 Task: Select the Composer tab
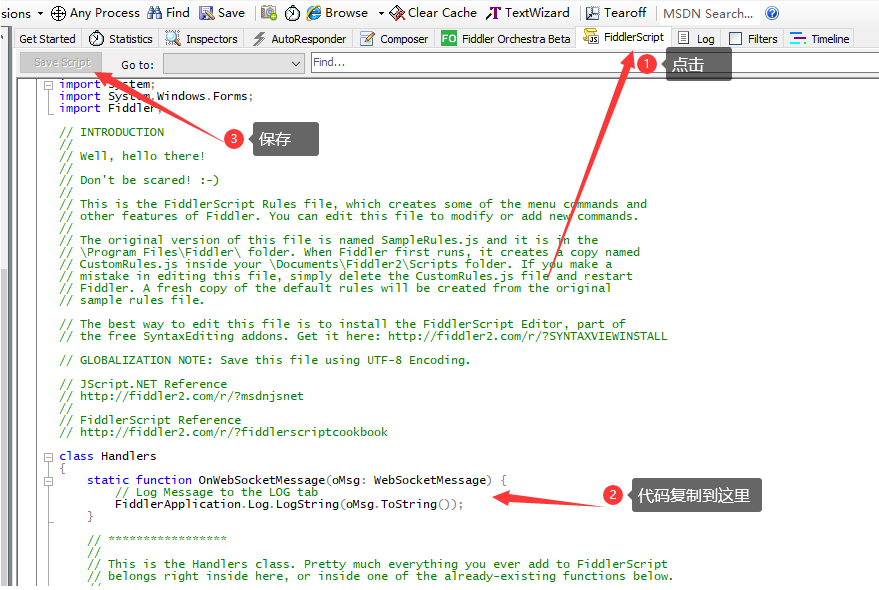pos(394,39)
